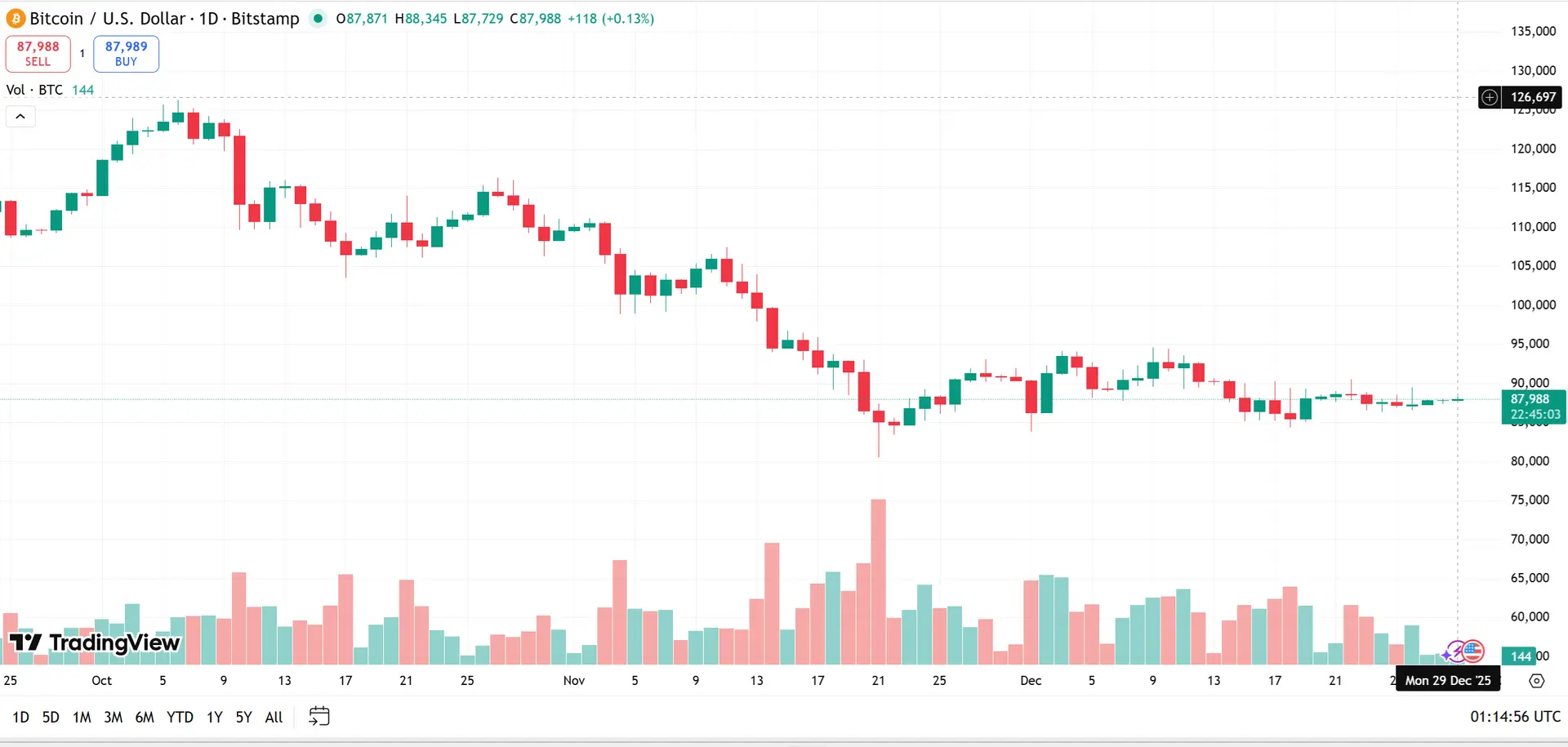Toggle the 1Y time range
This screenshot has width=1568, height=747.
click(213, 716)
